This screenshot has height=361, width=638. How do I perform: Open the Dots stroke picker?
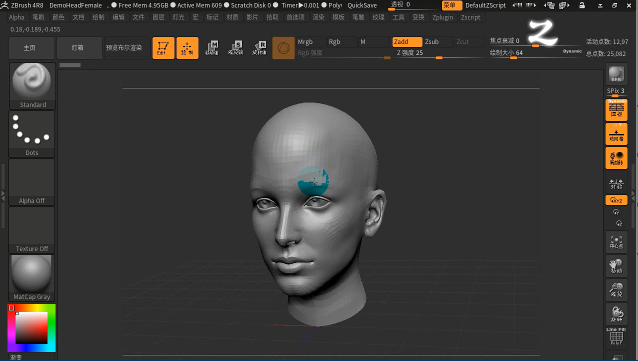[32, 134]
